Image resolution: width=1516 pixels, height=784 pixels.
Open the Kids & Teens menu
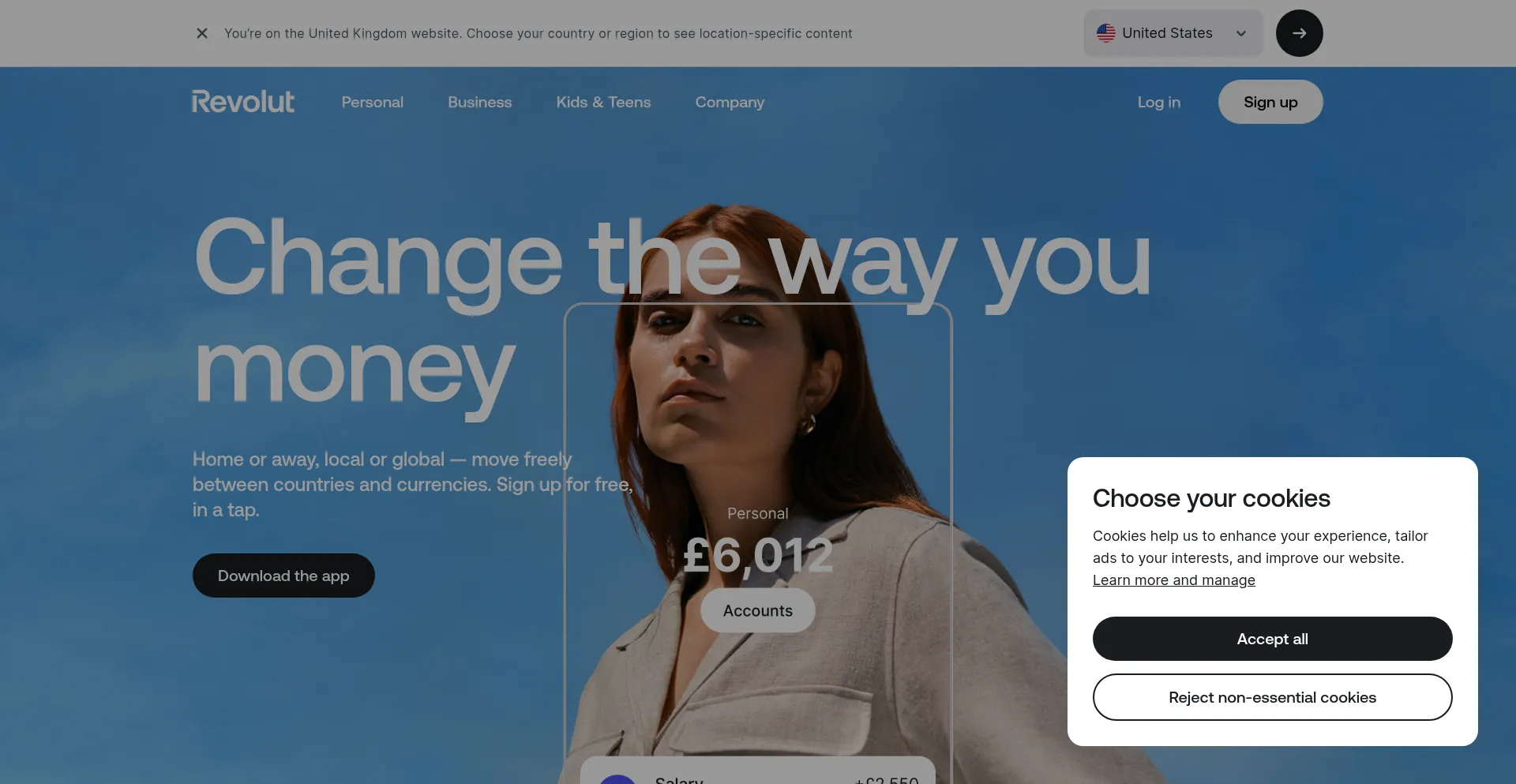603,102
